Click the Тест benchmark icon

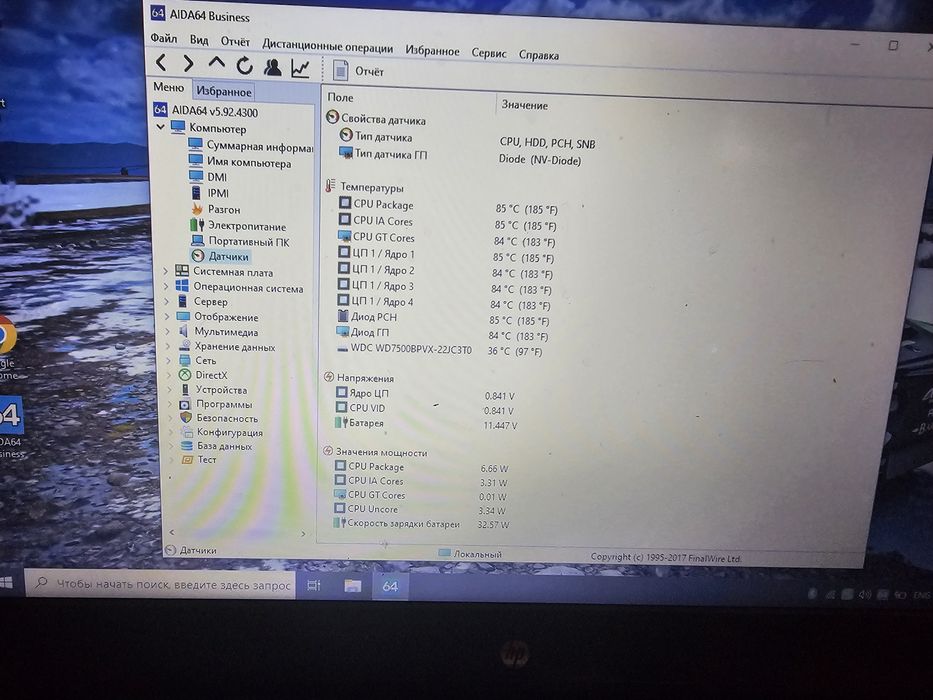(x=187, y=459)
